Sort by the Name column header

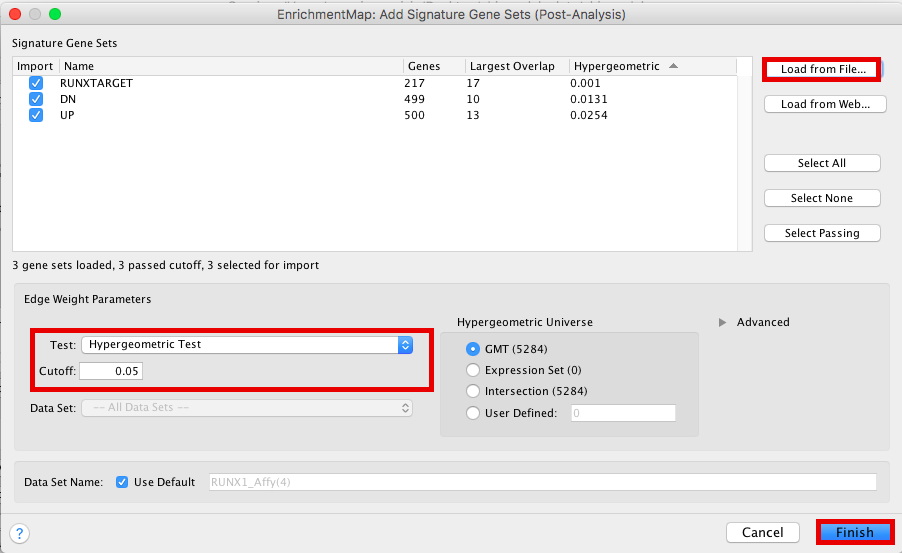coord(231,66)
